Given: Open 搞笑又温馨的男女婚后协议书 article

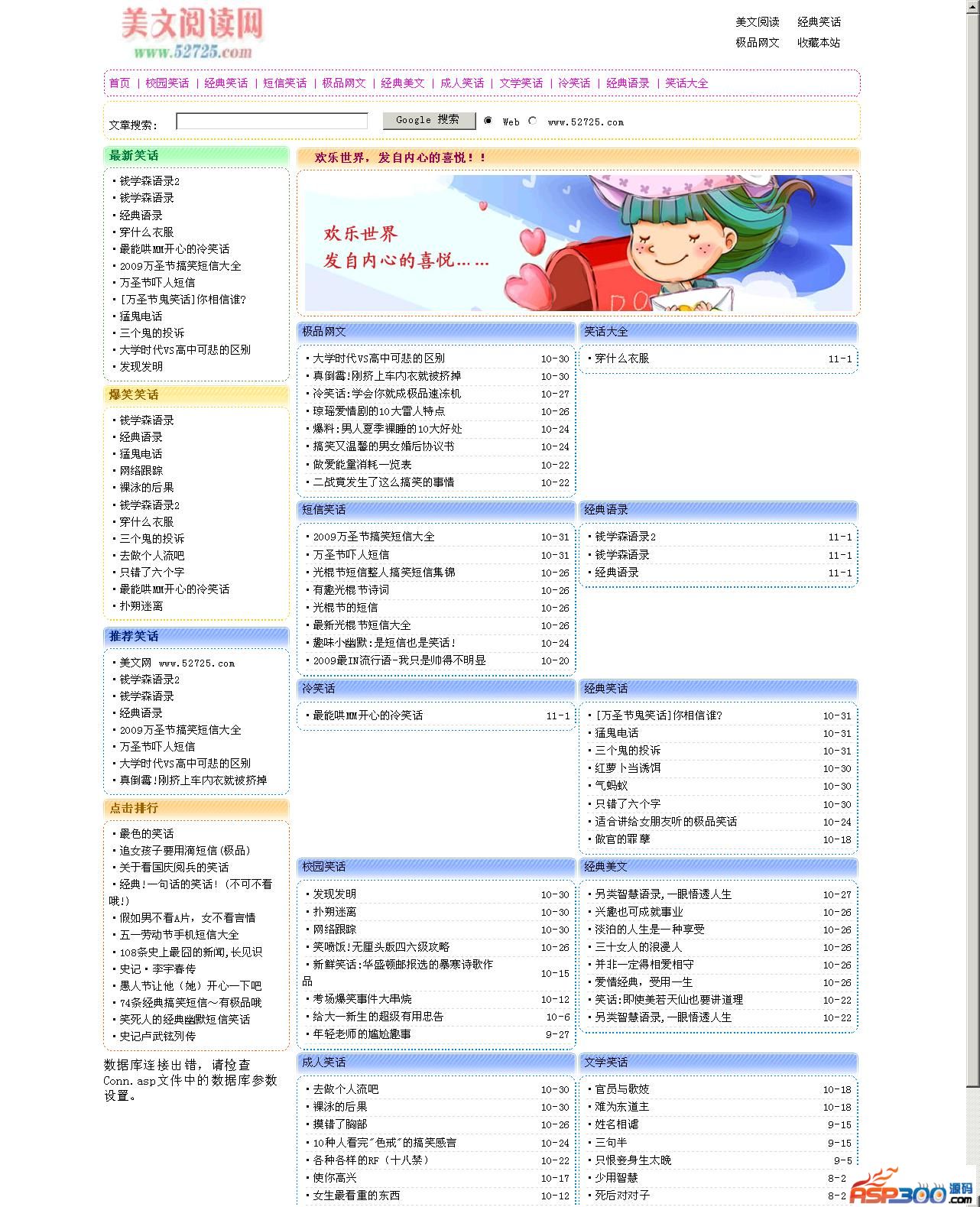Looking at the screenshot, I should coord(383,446).
